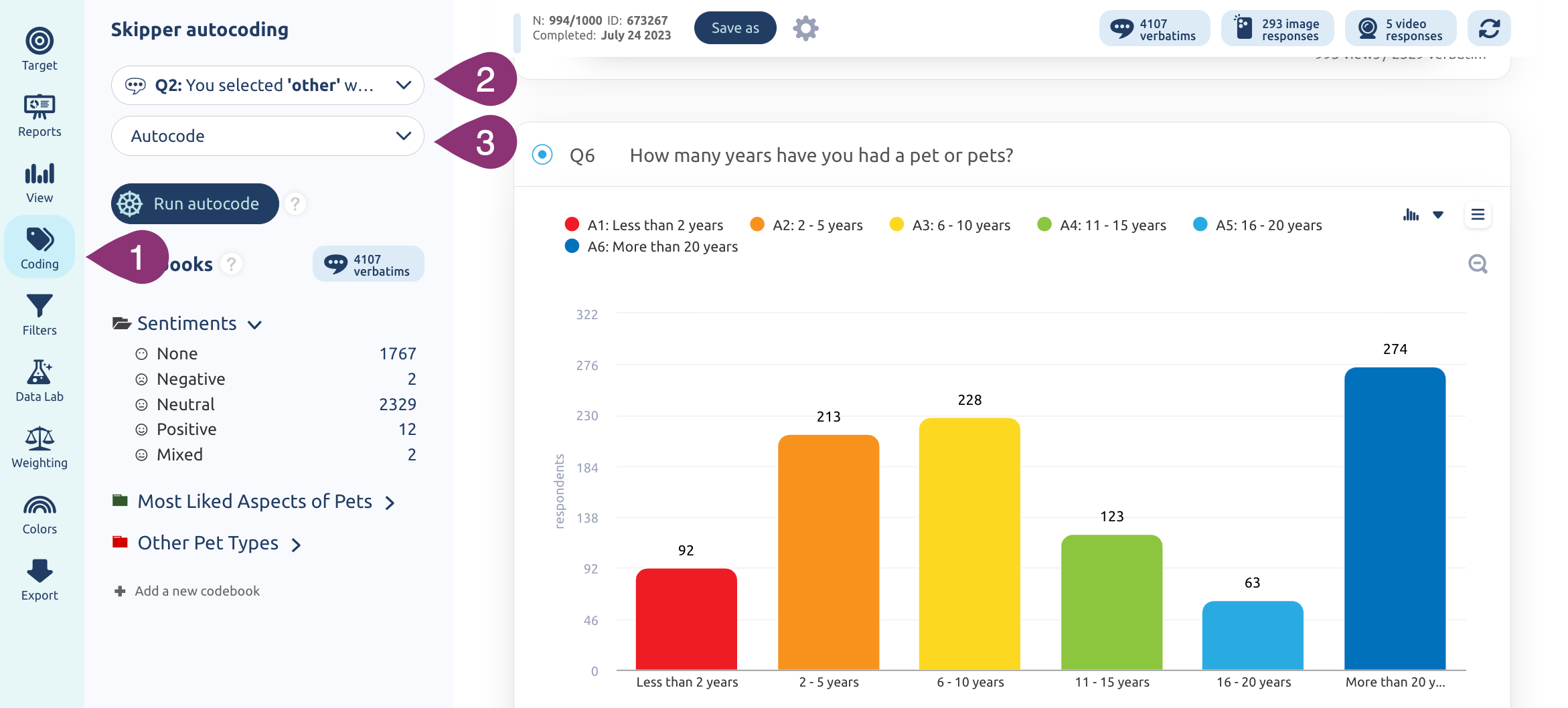This screenshot has height=708, width=1568.
Task: Go to Filters funnel icon
Action: [40, 306]
